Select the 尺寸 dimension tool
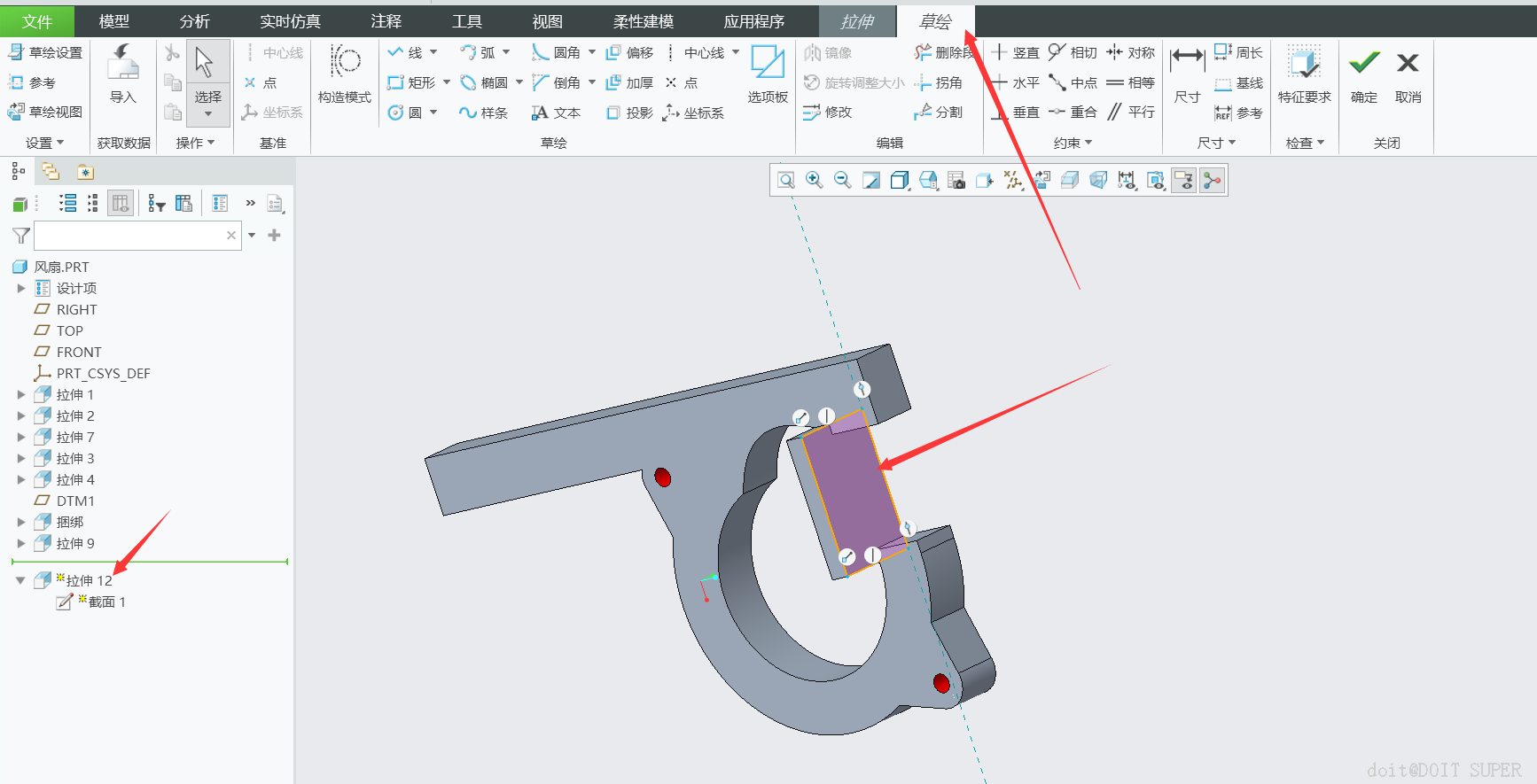The height and width of the screenshot is (784, 1537). (x=1187, y=76)
